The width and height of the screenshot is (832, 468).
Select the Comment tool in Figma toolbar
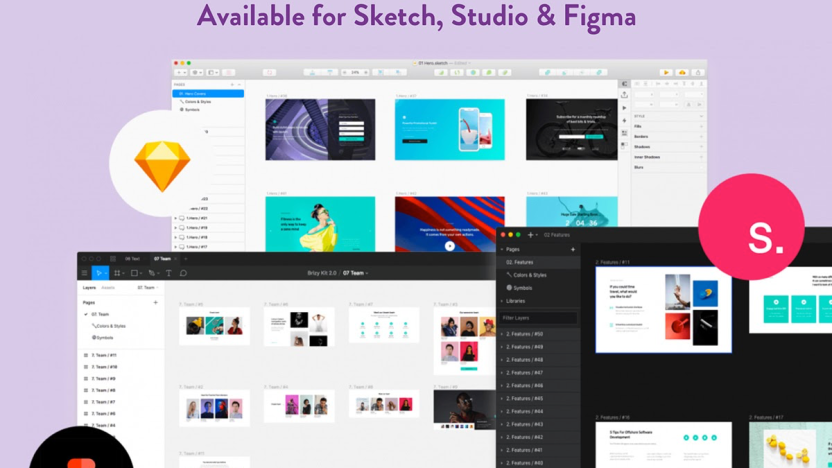click(x=183, y=273)
